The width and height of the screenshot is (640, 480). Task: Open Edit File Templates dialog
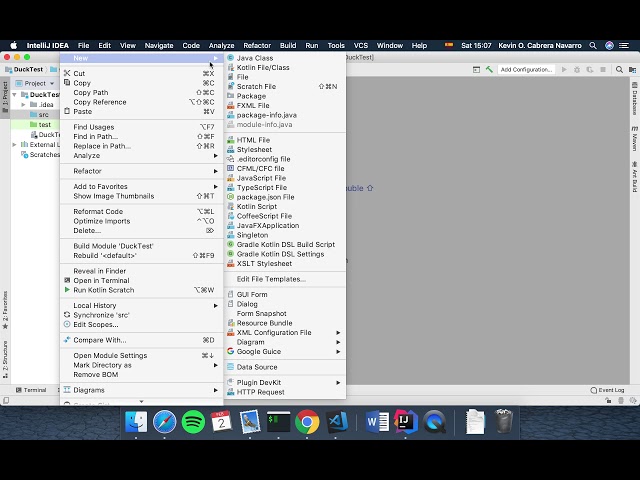tap(284, 279)
